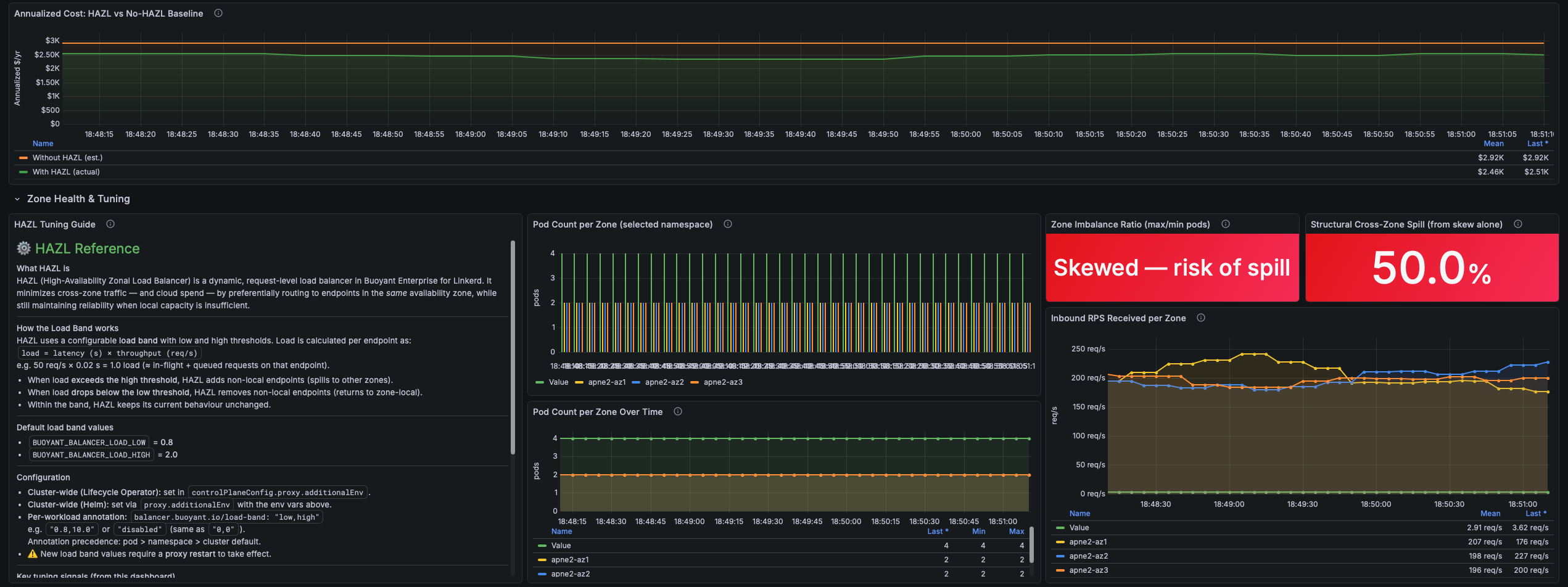This screenshot has width=1568, height=587.
Task: Click info icon for Pod Count per Zone (selected namespace)
Action: pyautogui.click(x=728, y=224)
